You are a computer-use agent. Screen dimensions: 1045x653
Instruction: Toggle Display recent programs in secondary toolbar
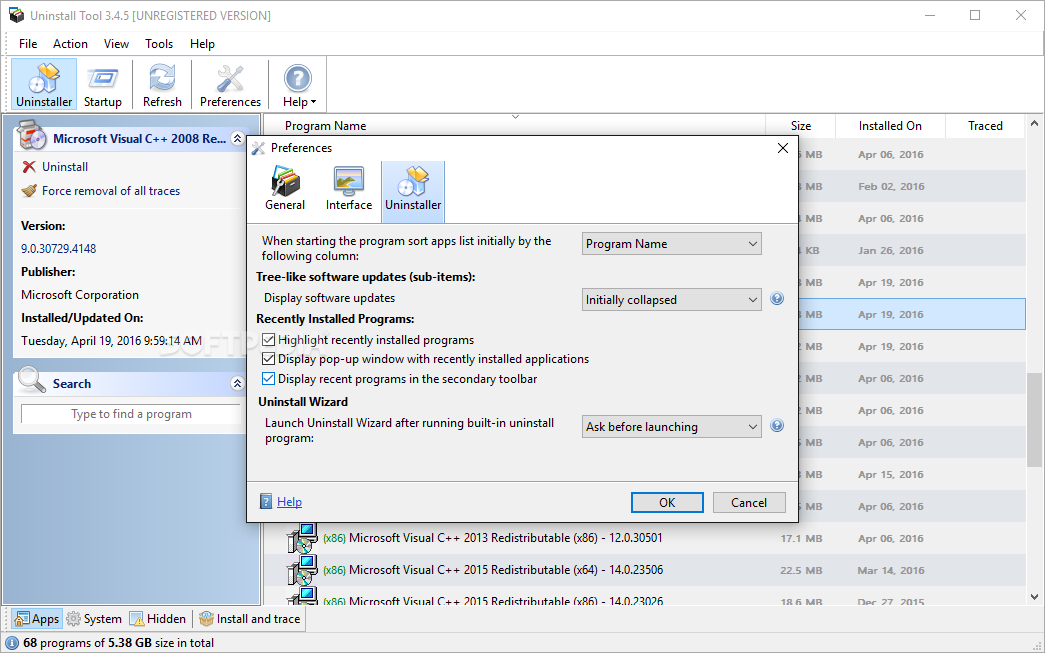(x=269, y=378)
